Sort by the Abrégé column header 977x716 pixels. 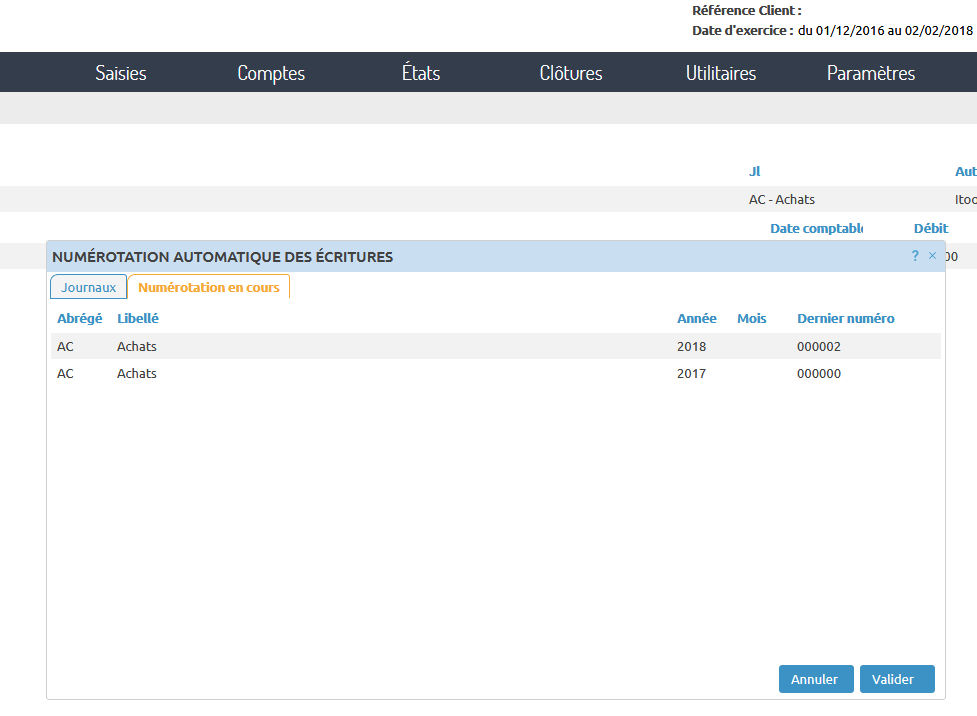80,319
